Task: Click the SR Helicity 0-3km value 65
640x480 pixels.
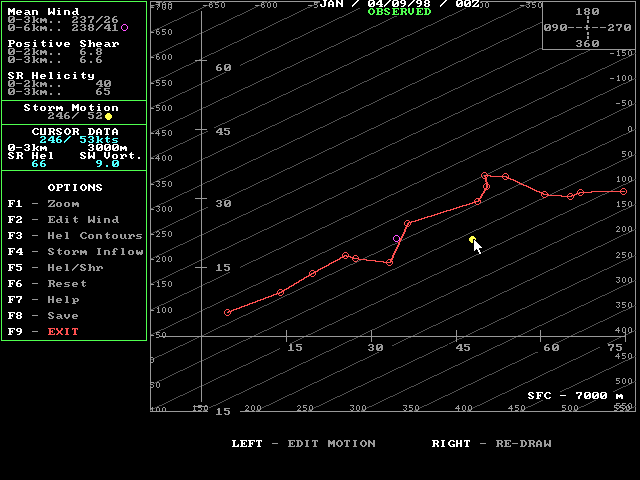Action: pyautogui.click(x=103, y=92)
